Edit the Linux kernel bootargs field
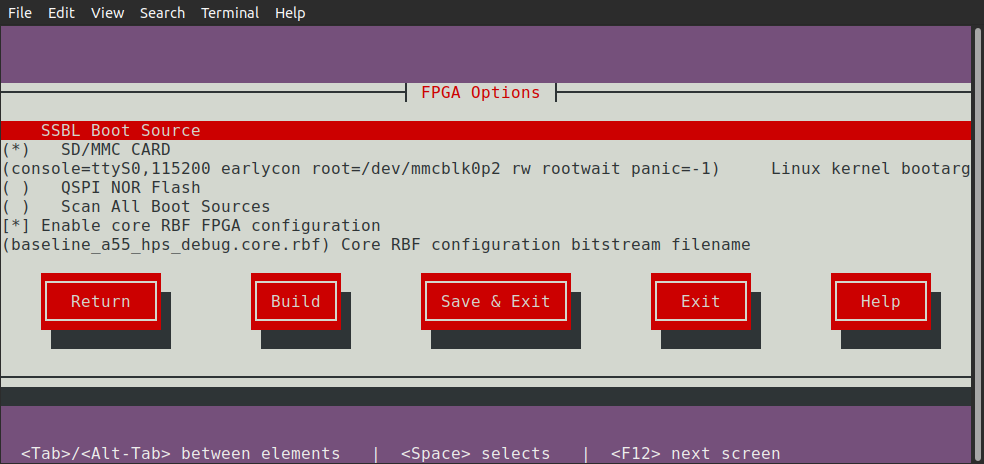984x464 pixels. tap(360, 169)
